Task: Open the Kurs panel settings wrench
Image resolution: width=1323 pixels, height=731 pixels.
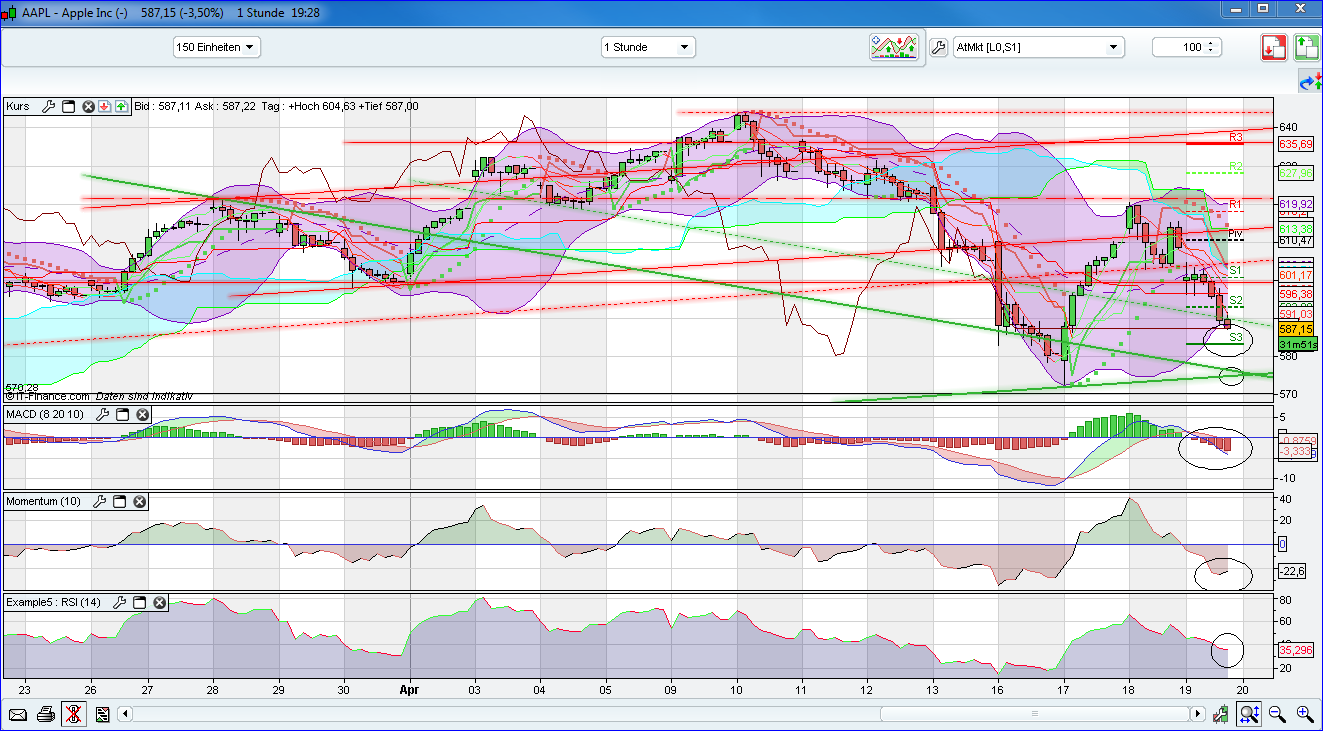Action: [x=48, y=106]
